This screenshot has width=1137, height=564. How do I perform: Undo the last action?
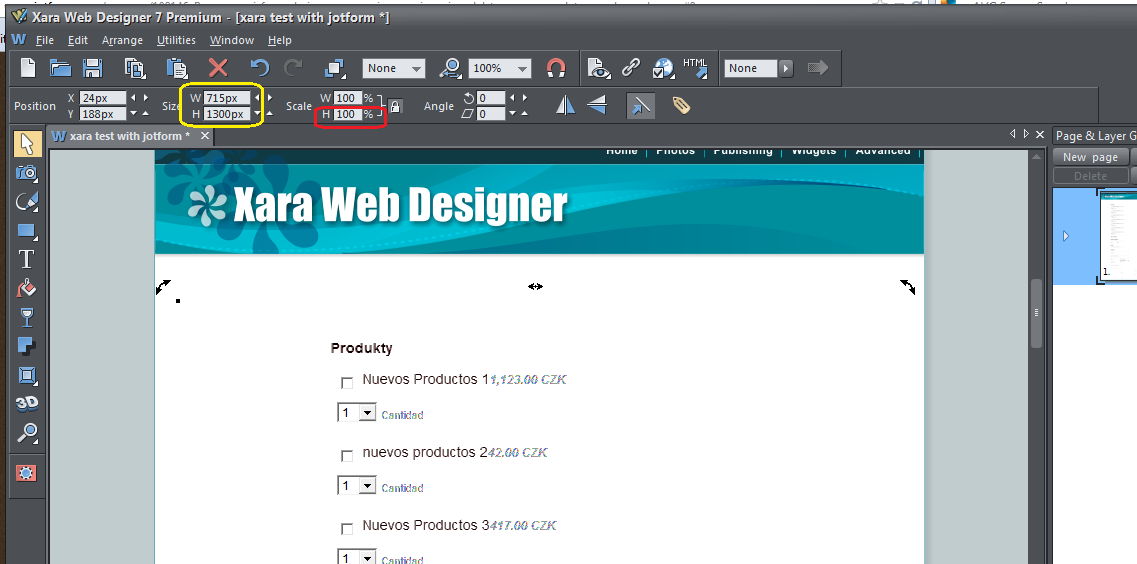(x=260, y=68)
